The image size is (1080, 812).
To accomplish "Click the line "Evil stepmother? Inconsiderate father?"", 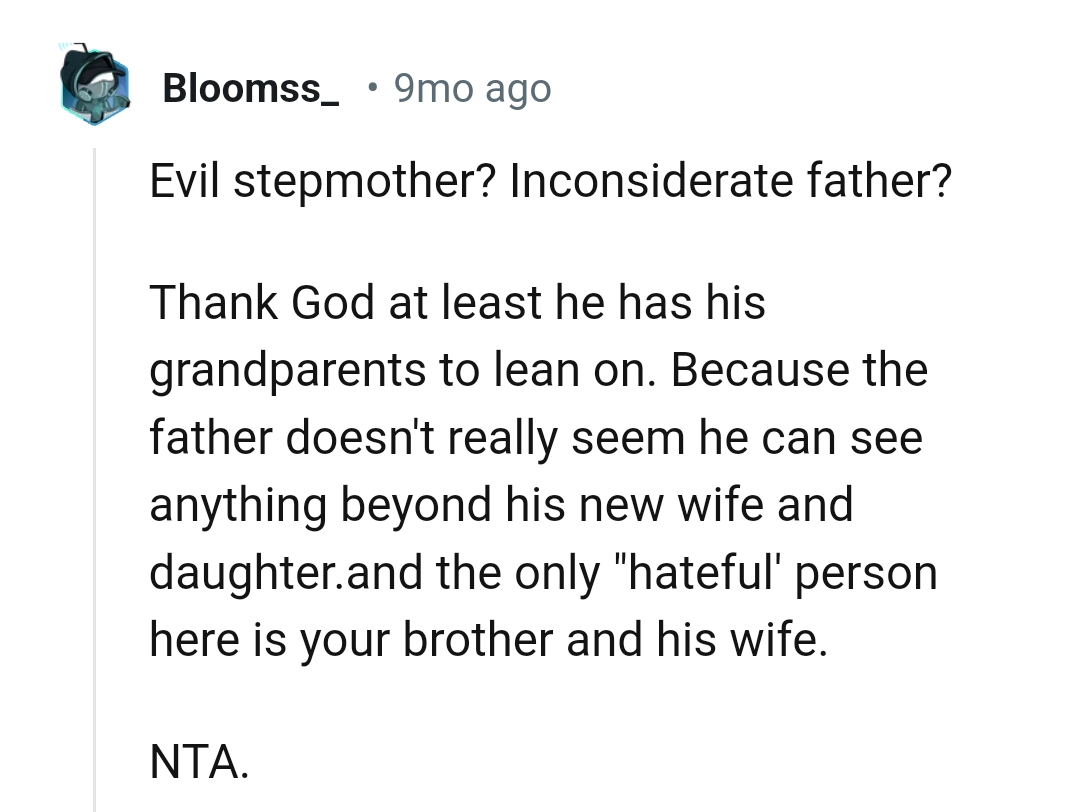I will point(549,182).
